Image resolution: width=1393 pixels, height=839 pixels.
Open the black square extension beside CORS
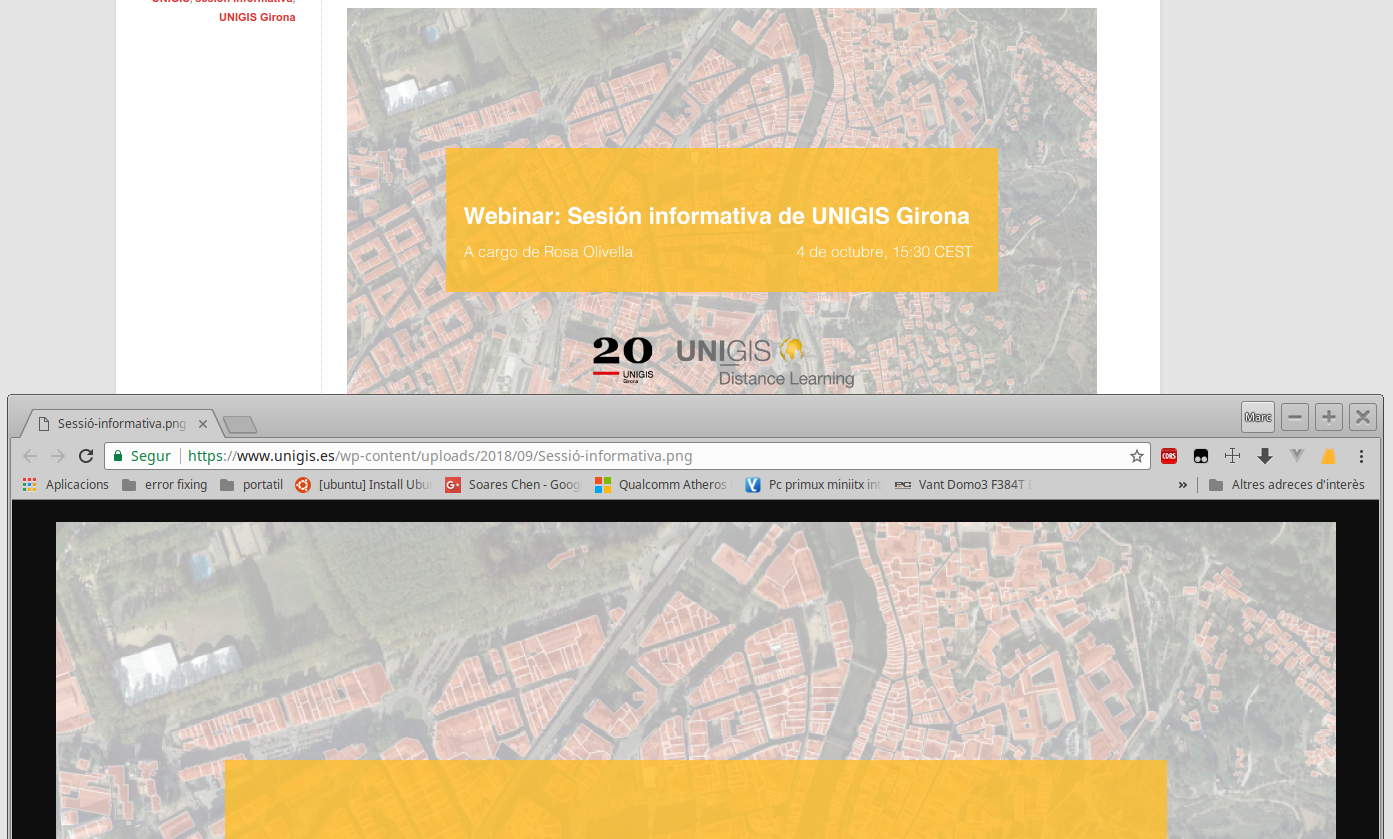[x=1201, y=456]
